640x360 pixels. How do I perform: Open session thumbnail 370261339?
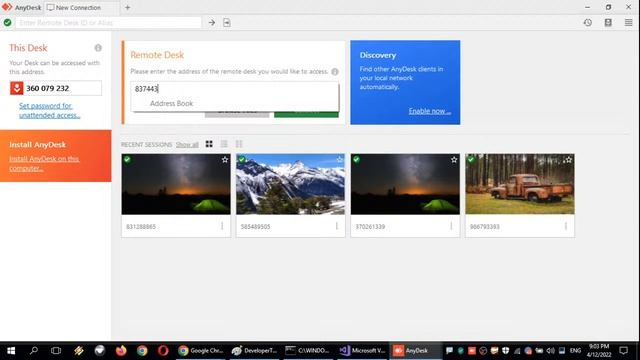point(405,184)
